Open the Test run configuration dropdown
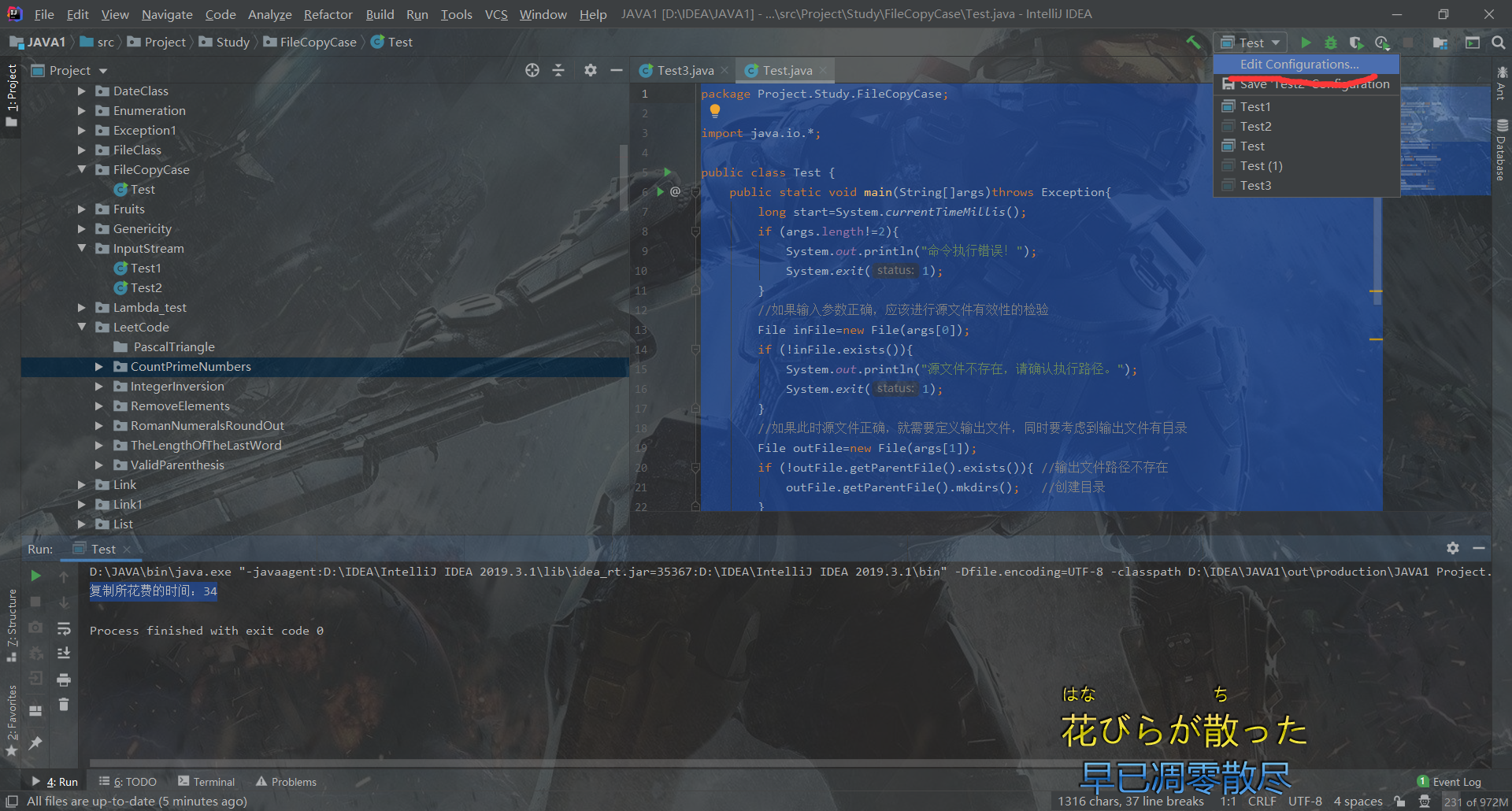The height and width of the screenshot is (811, 1512). point(1251,43)
